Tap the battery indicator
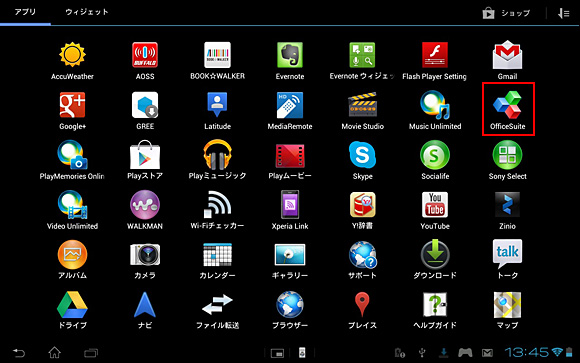 569,352
